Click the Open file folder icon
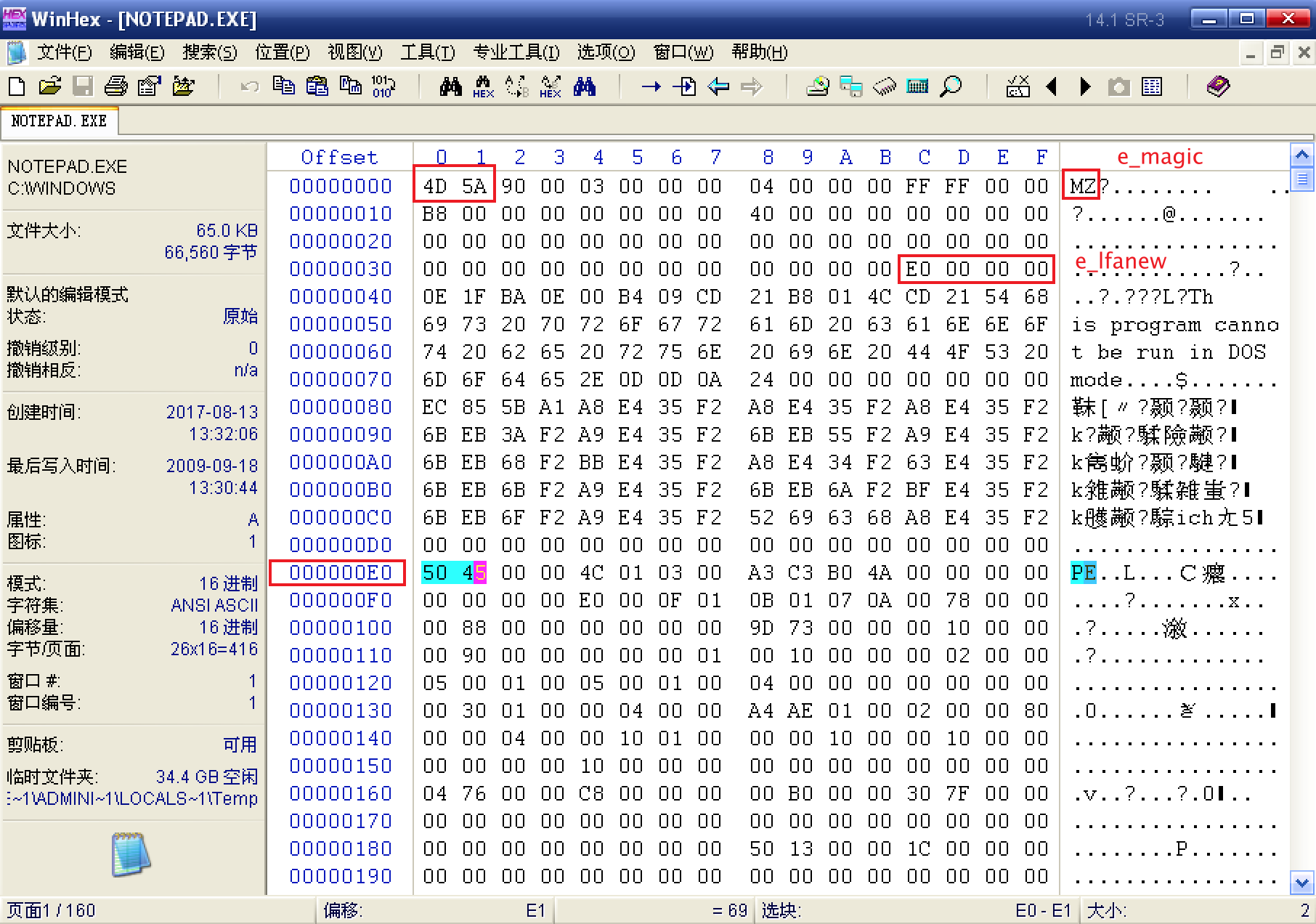Viewport: 1316px width, 924px height. click(x=49, y=87)
